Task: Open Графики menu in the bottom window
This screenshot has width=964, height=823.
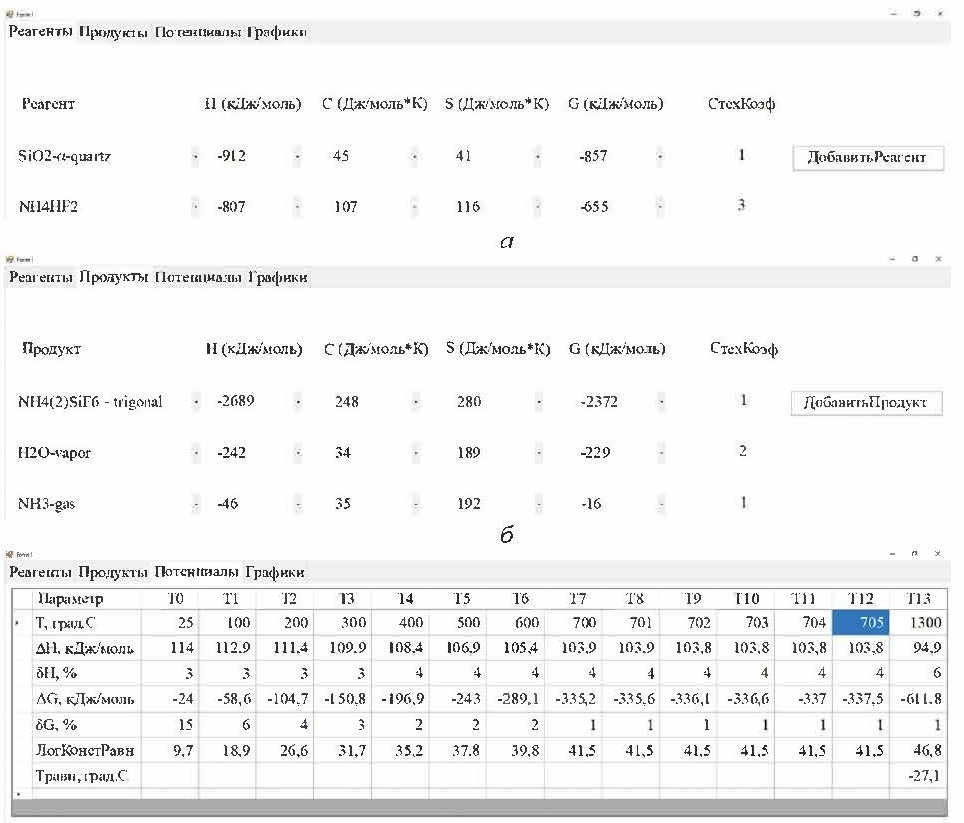Action: coord(275,572)
